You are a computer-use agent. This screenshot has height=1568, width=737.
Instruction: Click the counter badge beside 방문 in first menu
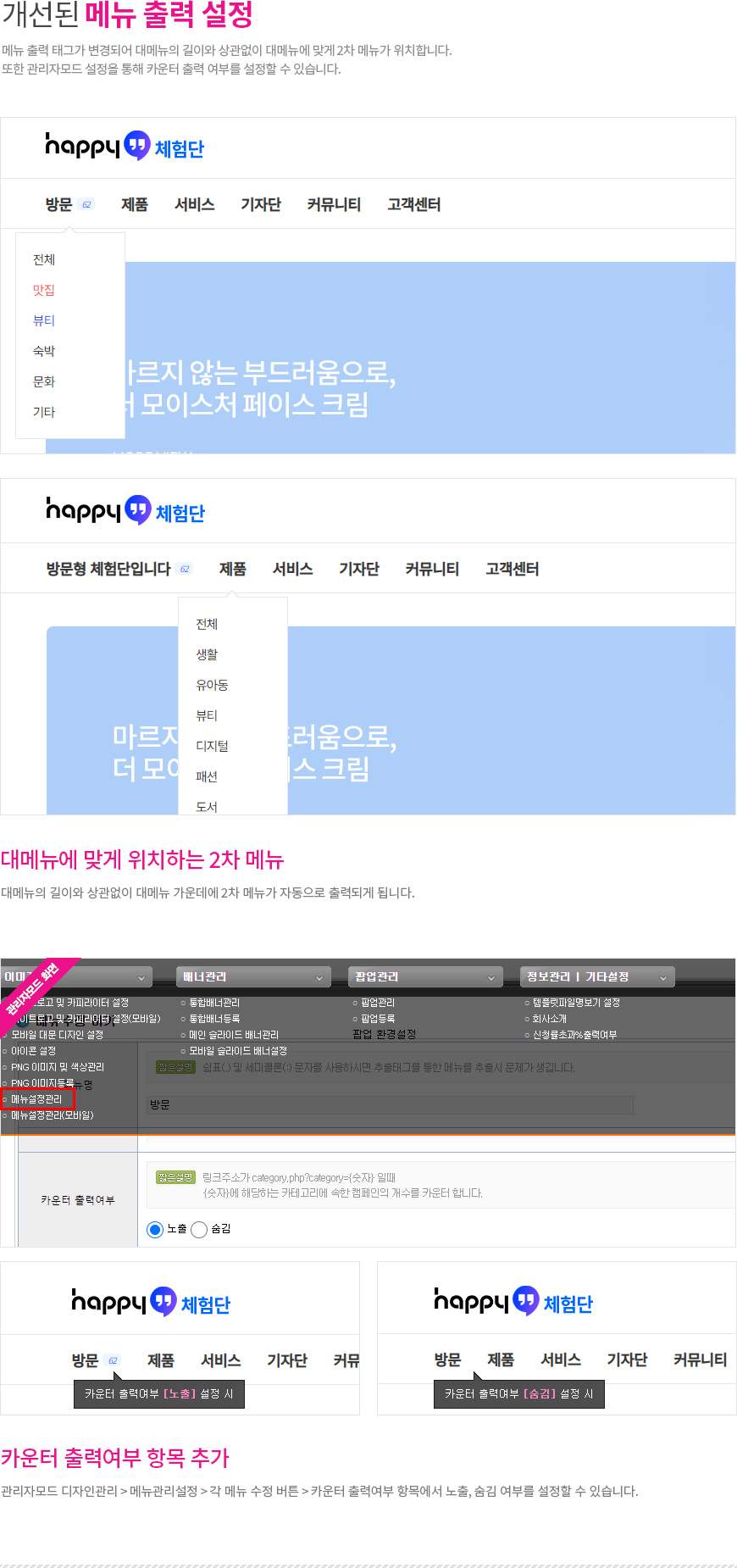tap(86, 204)
